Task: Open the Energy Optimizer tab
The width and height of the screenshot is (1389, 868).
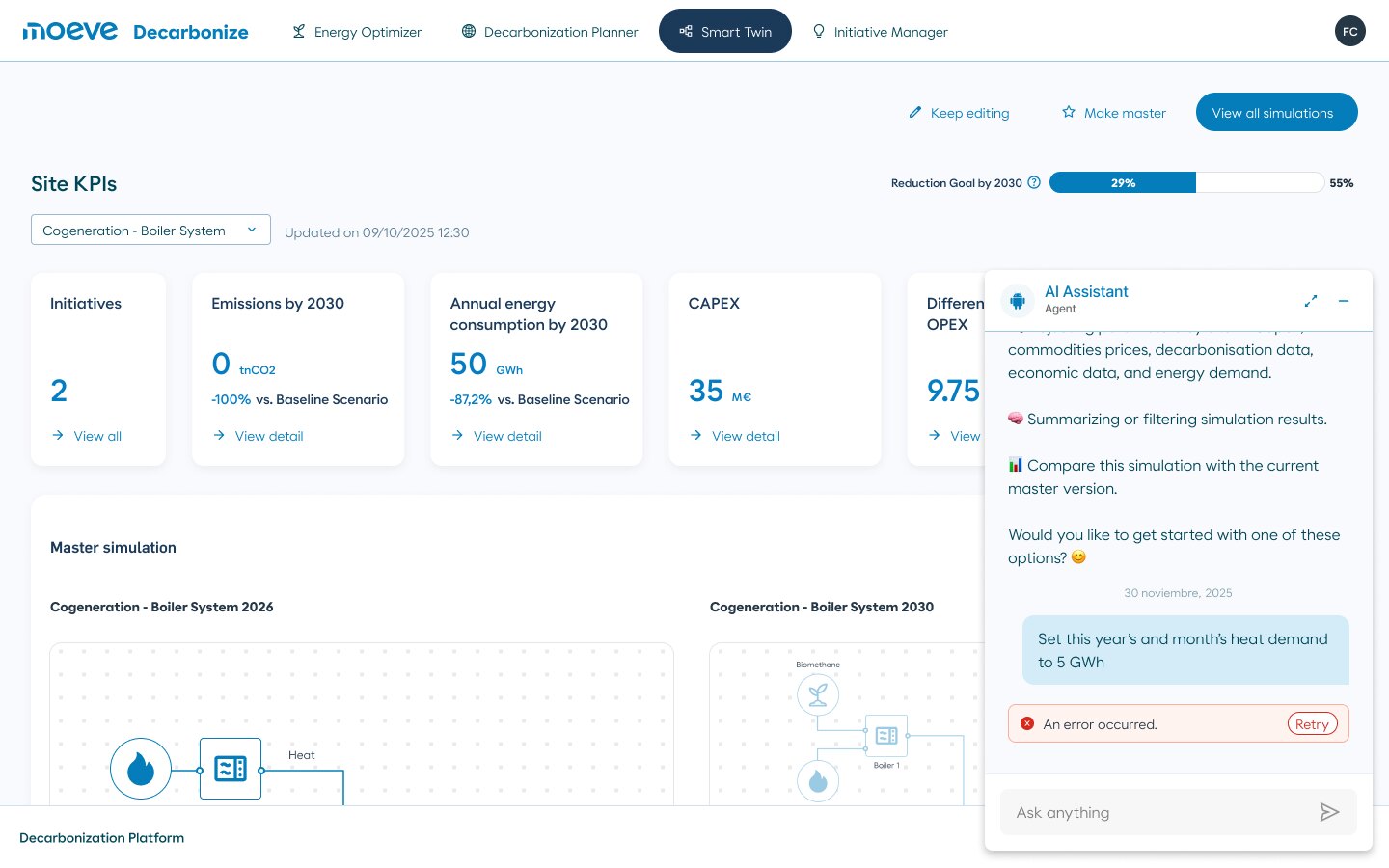Action: [x=357, y=32]
